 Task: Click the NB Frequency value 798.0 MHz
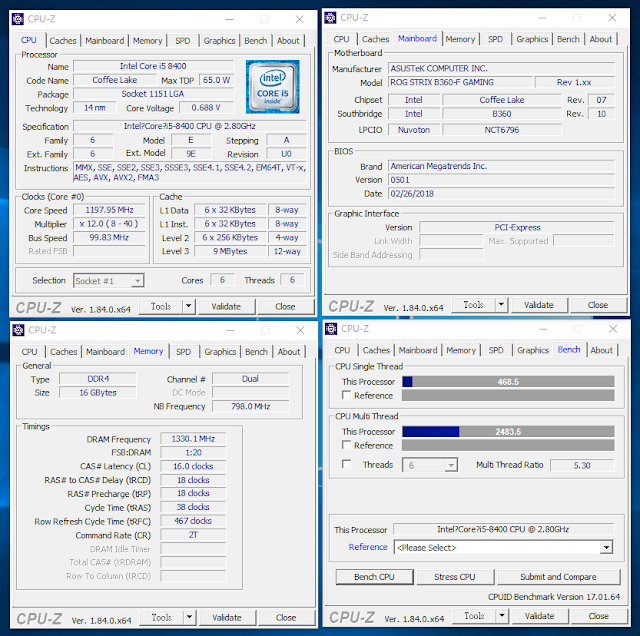click(251, 406)
